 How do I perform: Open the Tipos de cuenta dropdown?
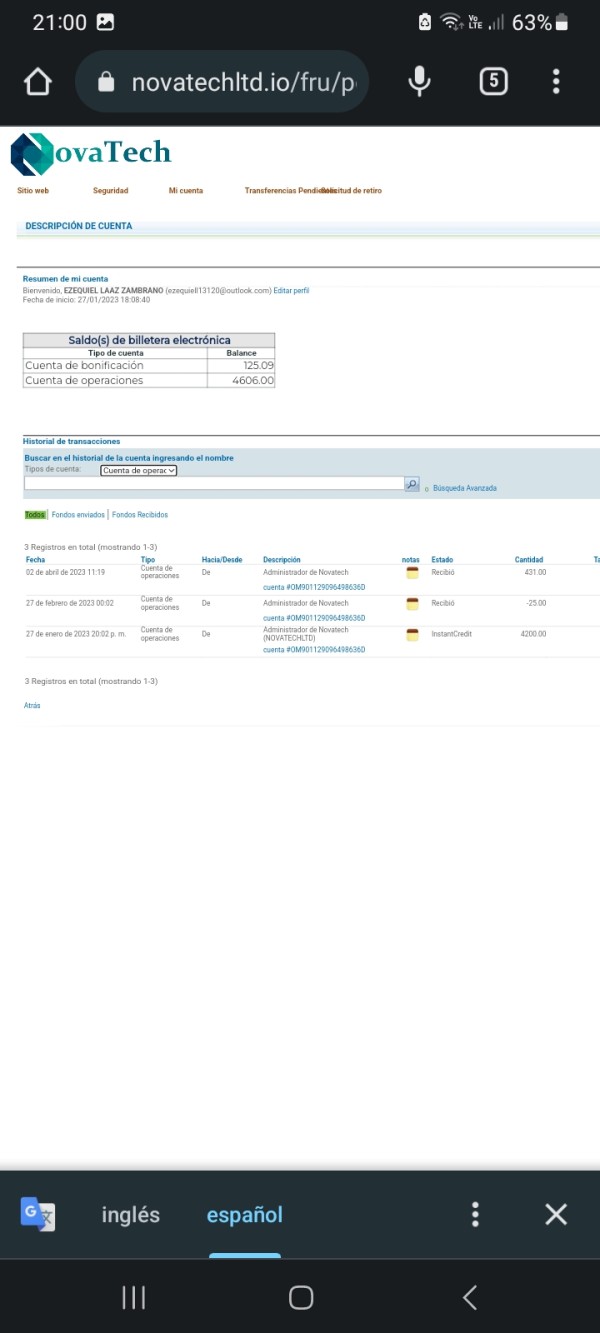pos(138,470)
